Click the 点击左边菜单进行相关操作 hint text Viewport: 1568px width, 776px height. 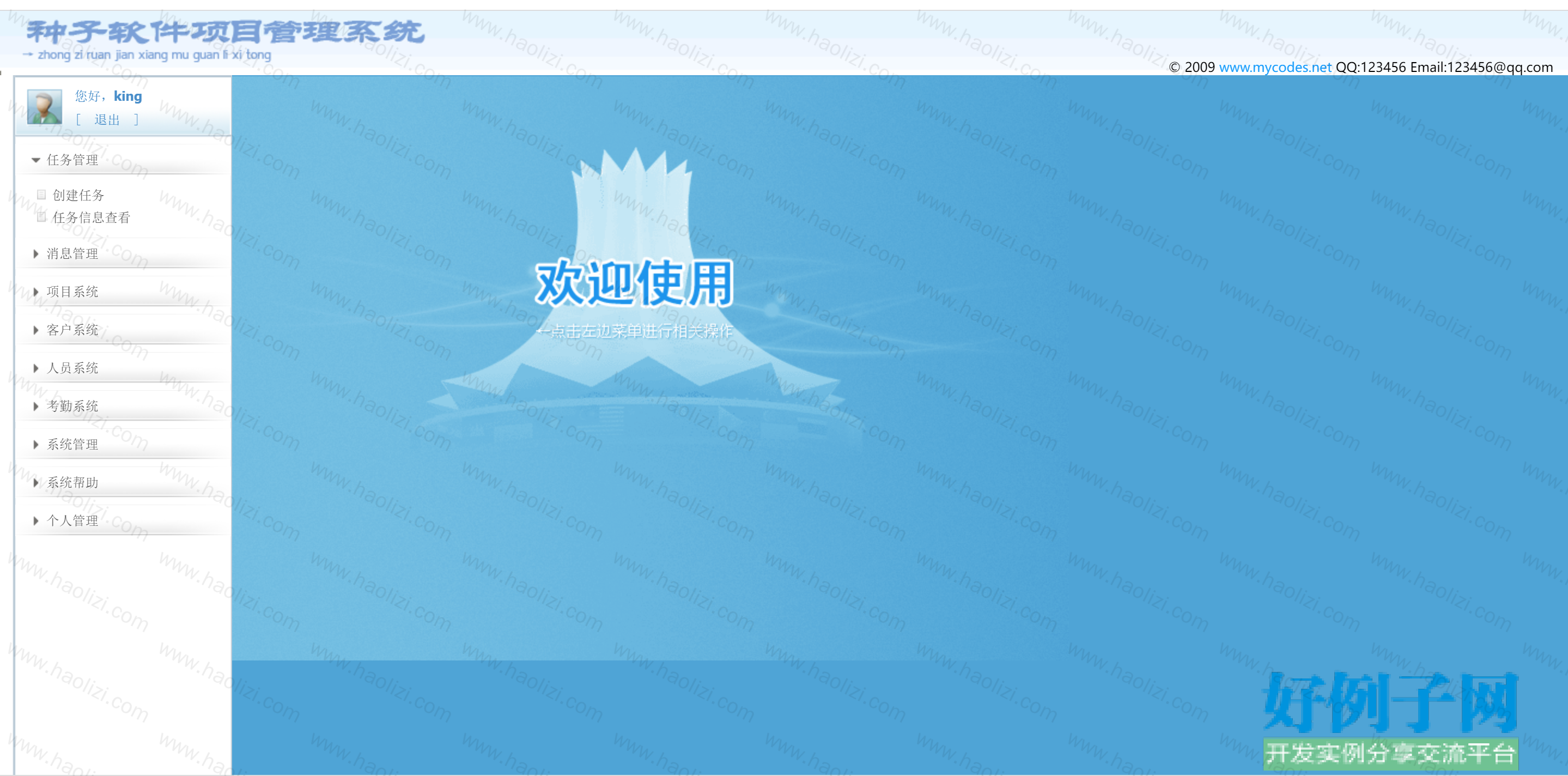635,332
